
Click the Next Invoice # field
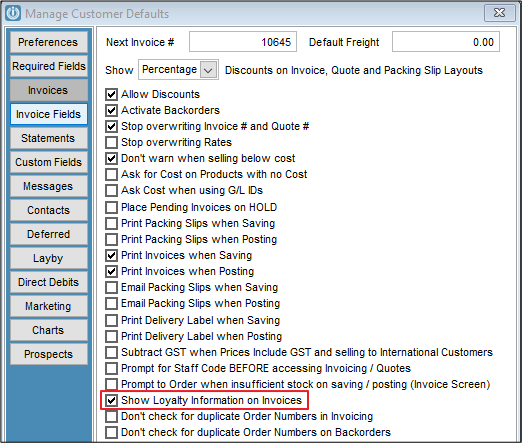point(243,42)
